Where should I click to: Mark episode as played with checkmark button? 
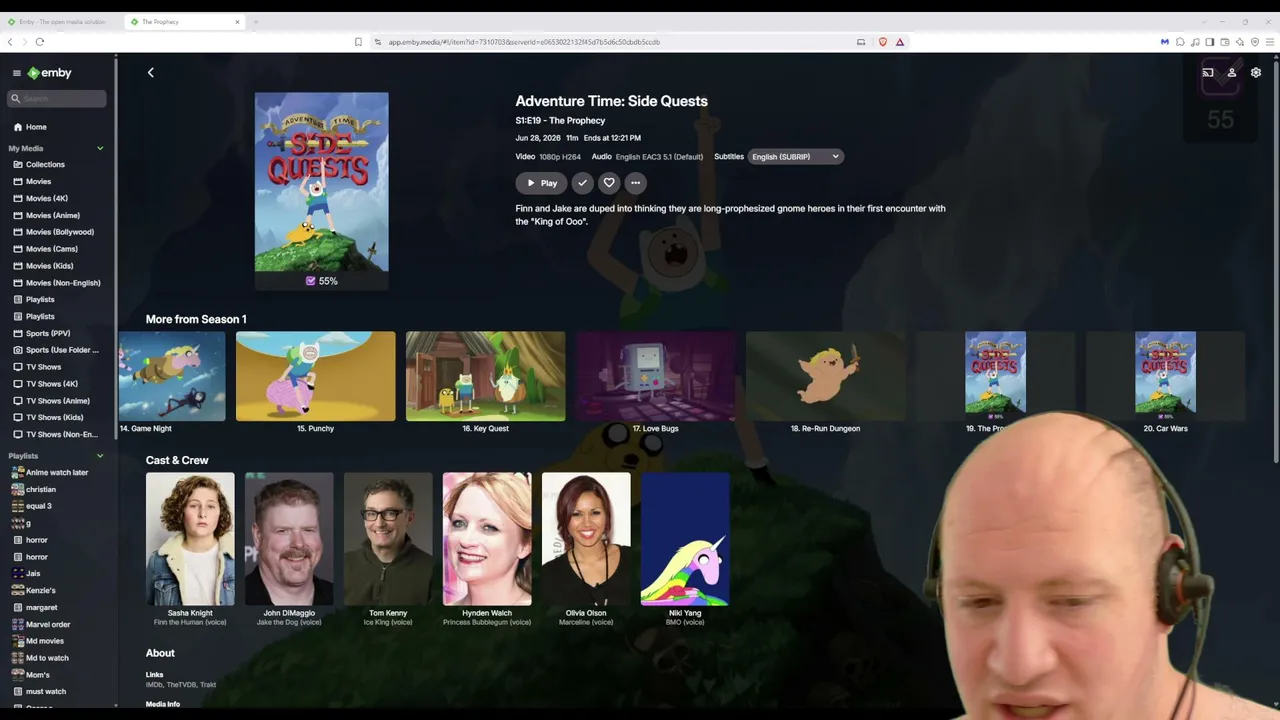click(583, 183)
